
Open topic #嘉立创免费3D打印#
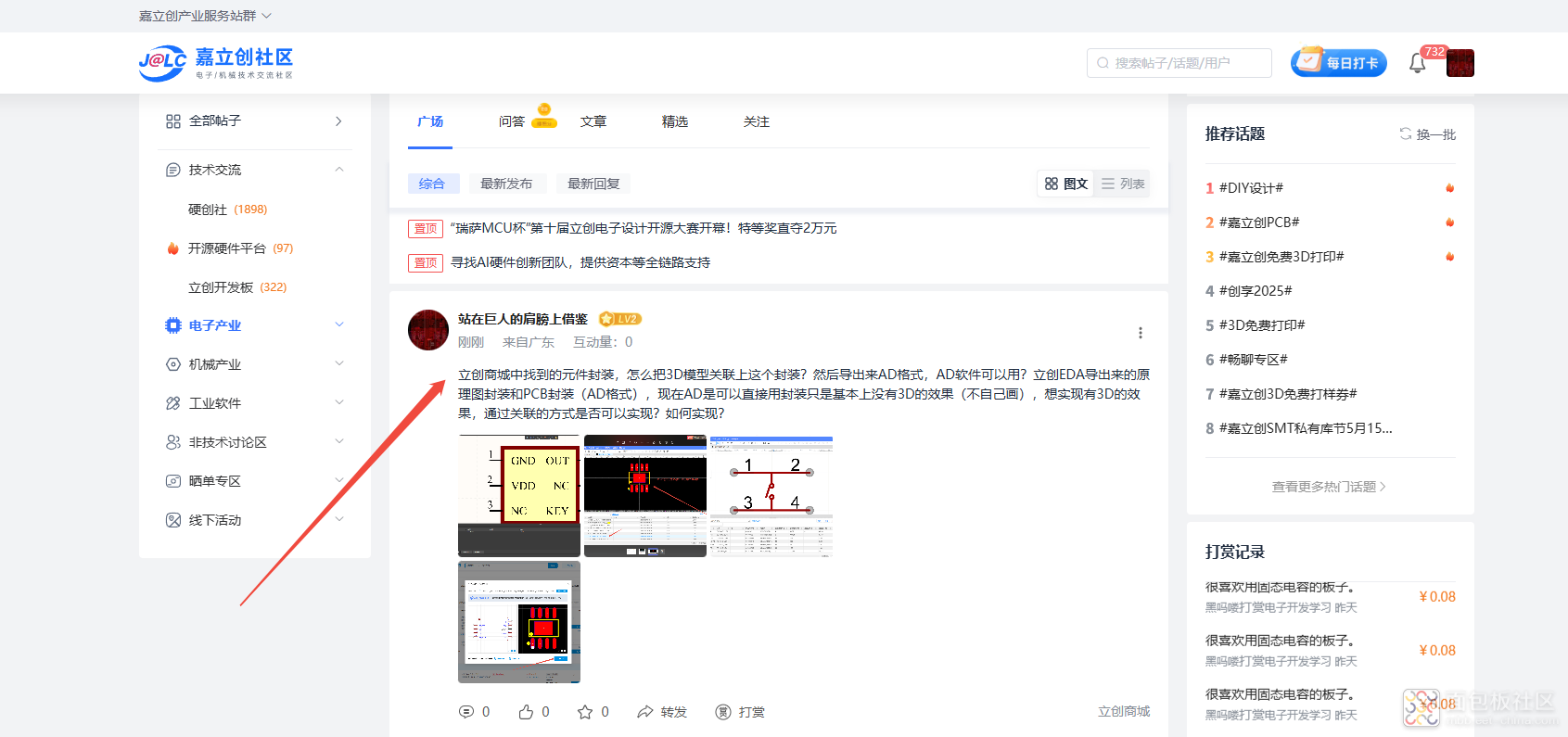1281,257
